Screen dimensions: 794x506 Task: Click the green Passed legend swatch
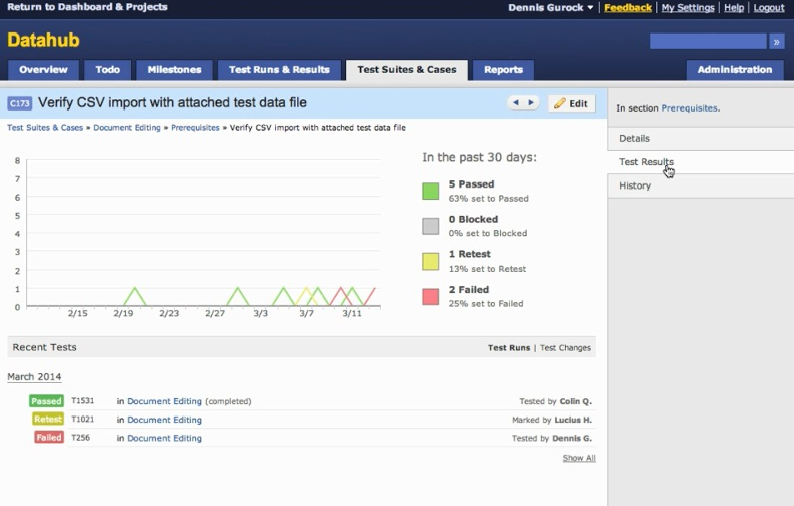tap(430, 191)
